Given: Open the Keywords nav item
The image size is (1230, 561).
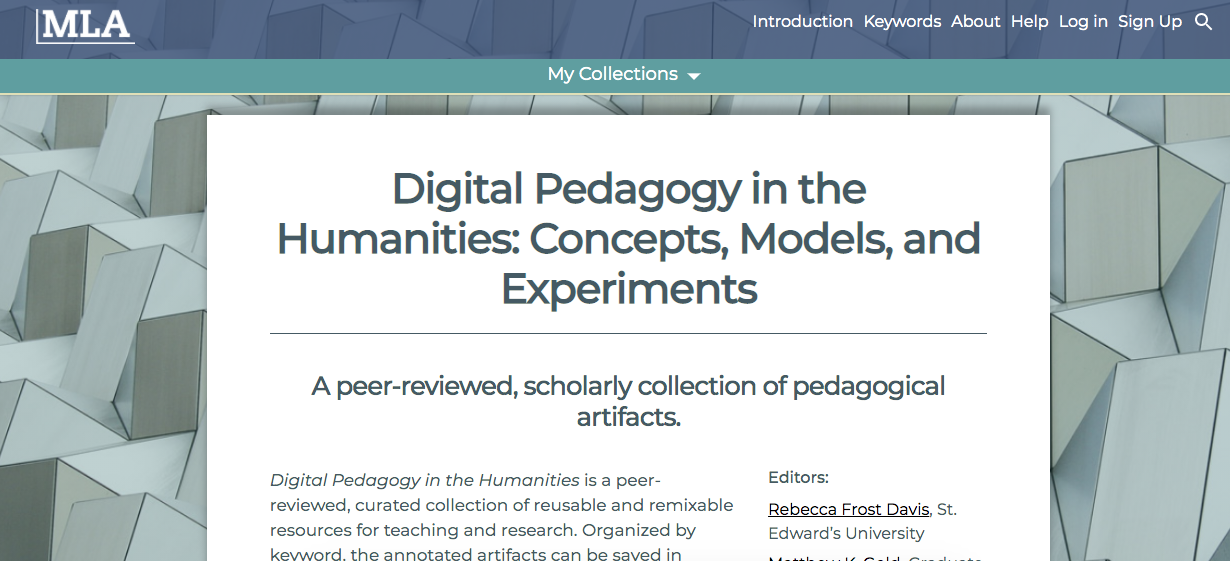Looking at the screenshot, I should (x=902, y=22).
